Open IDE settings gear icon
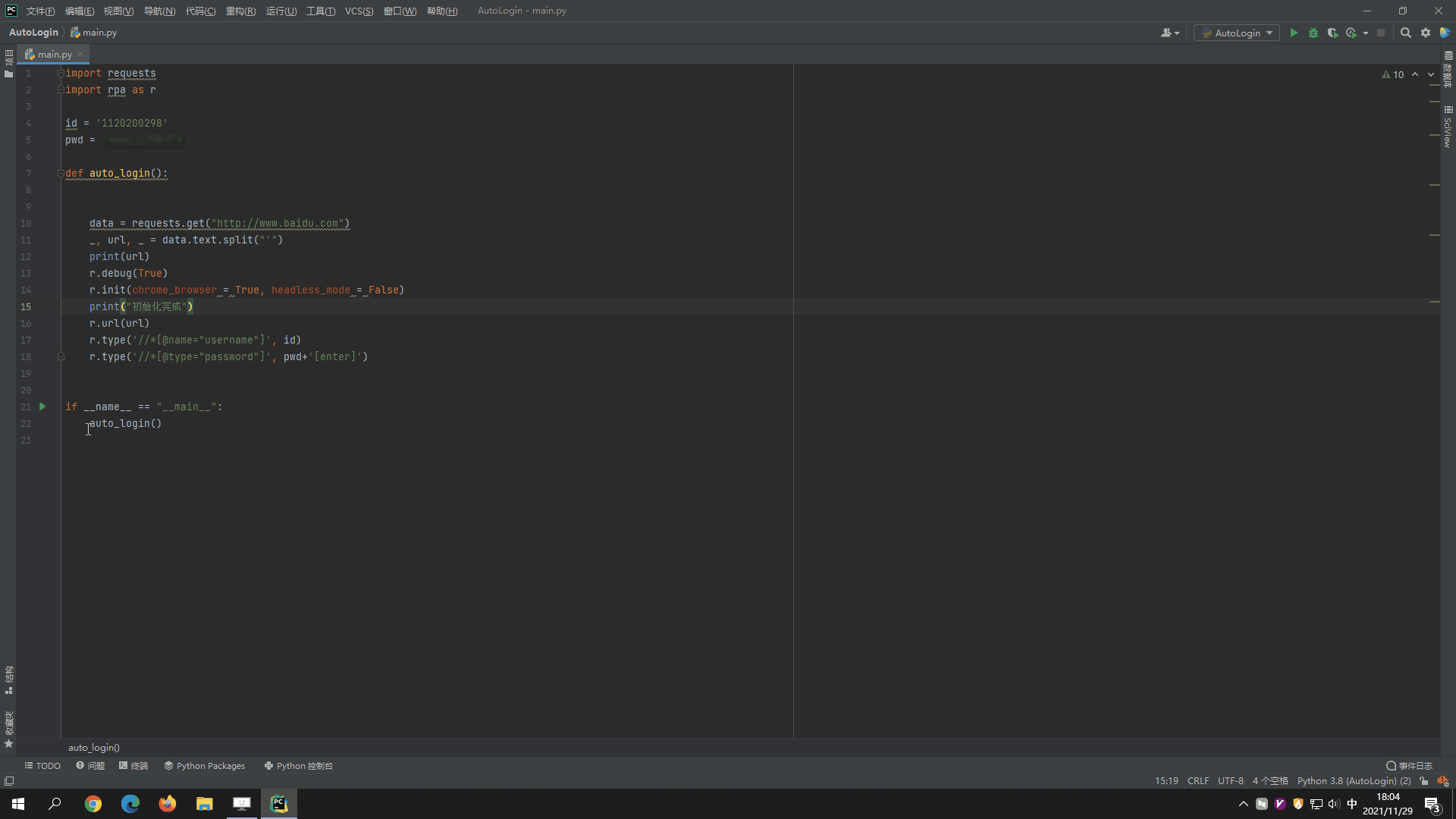Image resolution: width=1456 pixels, height=819 pixels. (1426, 33)
